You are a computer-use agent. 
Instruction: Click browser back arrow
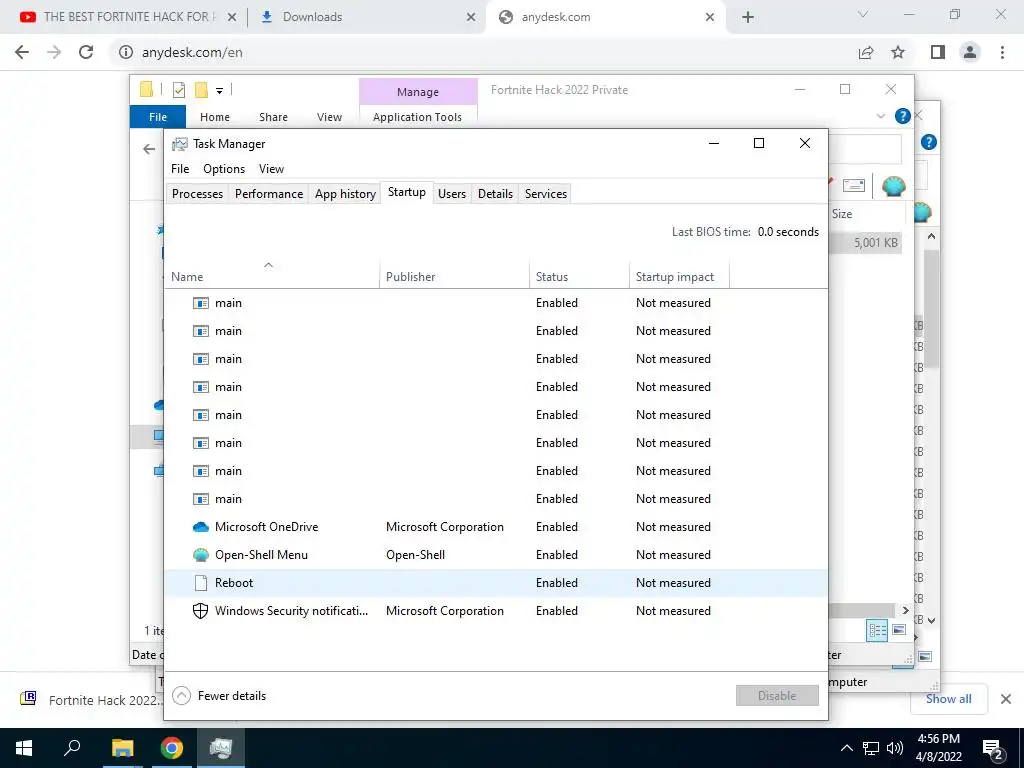(22, 52)
